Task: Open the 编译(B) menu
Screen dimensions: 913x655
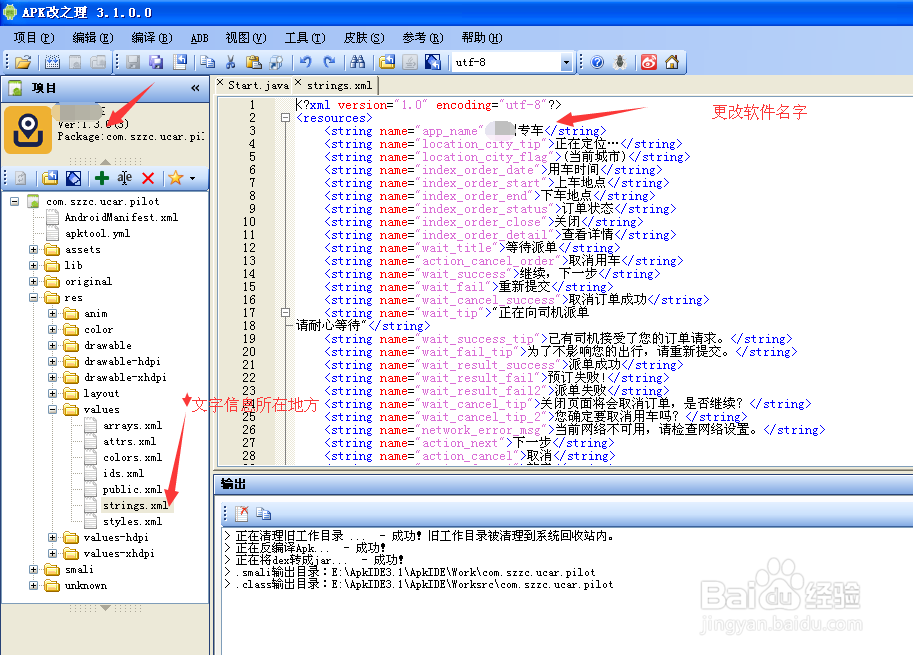Action: pos(152,38)
